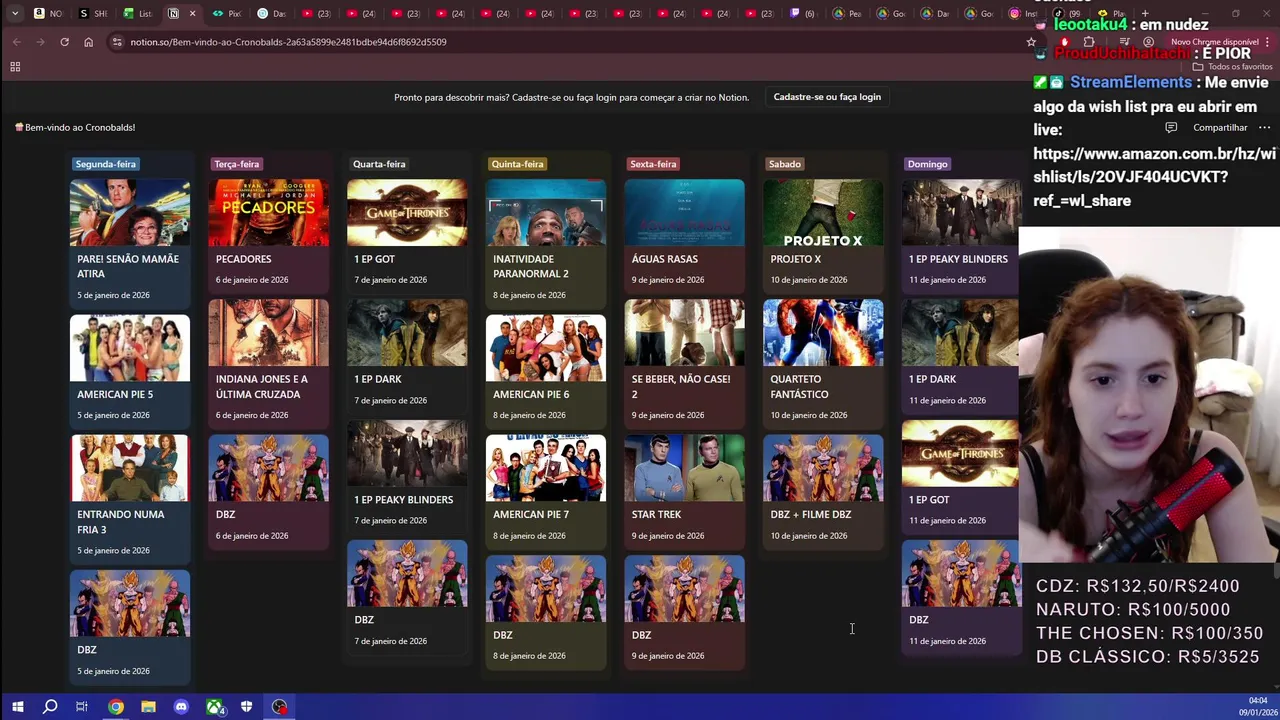Open Chrome from the taskbar
The width and height of the screenshot is (1280, 720).
point(116,707)
